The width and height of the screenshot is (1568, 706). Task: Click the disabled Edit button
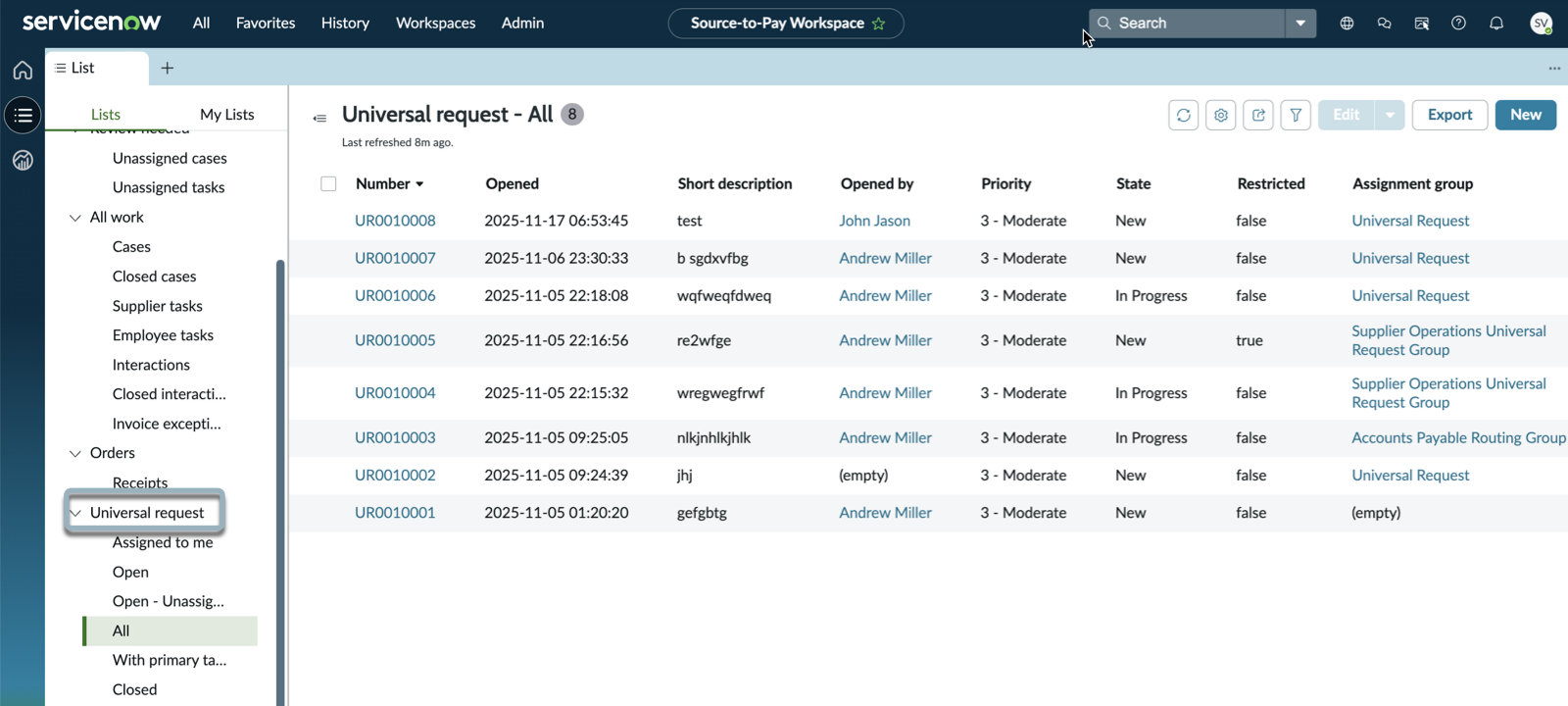coord(1347,115)
